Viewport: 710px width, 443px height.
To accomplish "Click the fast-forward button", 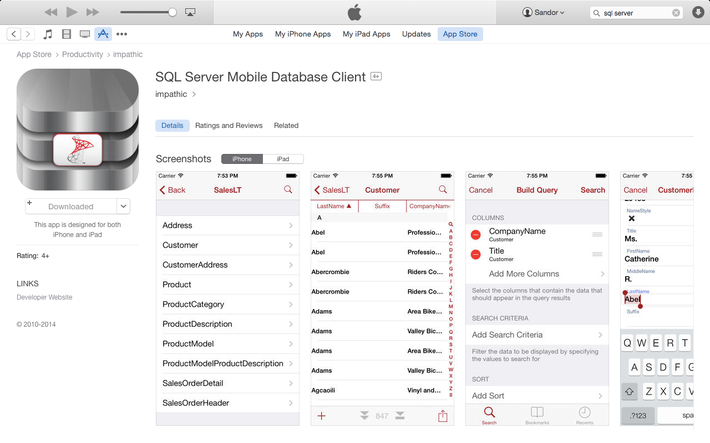I will [93, 12].
